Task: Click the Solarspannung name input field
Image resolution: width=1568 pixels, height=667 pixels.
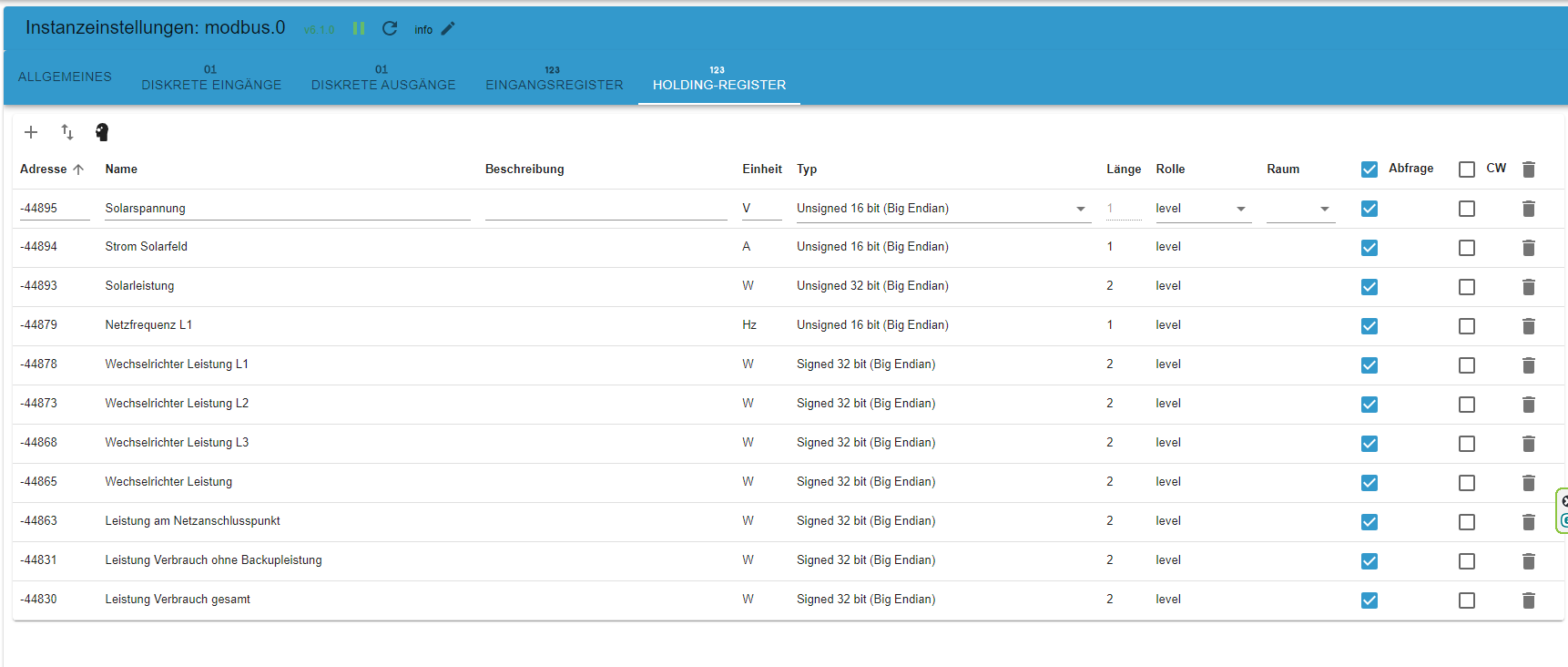Action: click(x=287, y=209)
